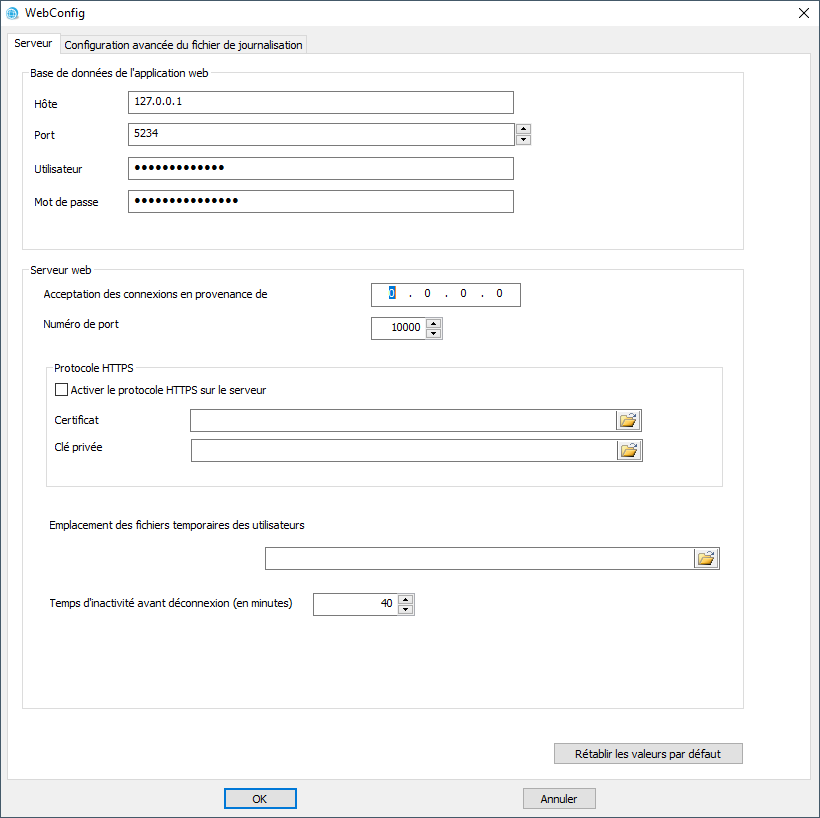Click into the Mot de passe field
This screenshot has height=818, width=820.
(x=320, y=202)
